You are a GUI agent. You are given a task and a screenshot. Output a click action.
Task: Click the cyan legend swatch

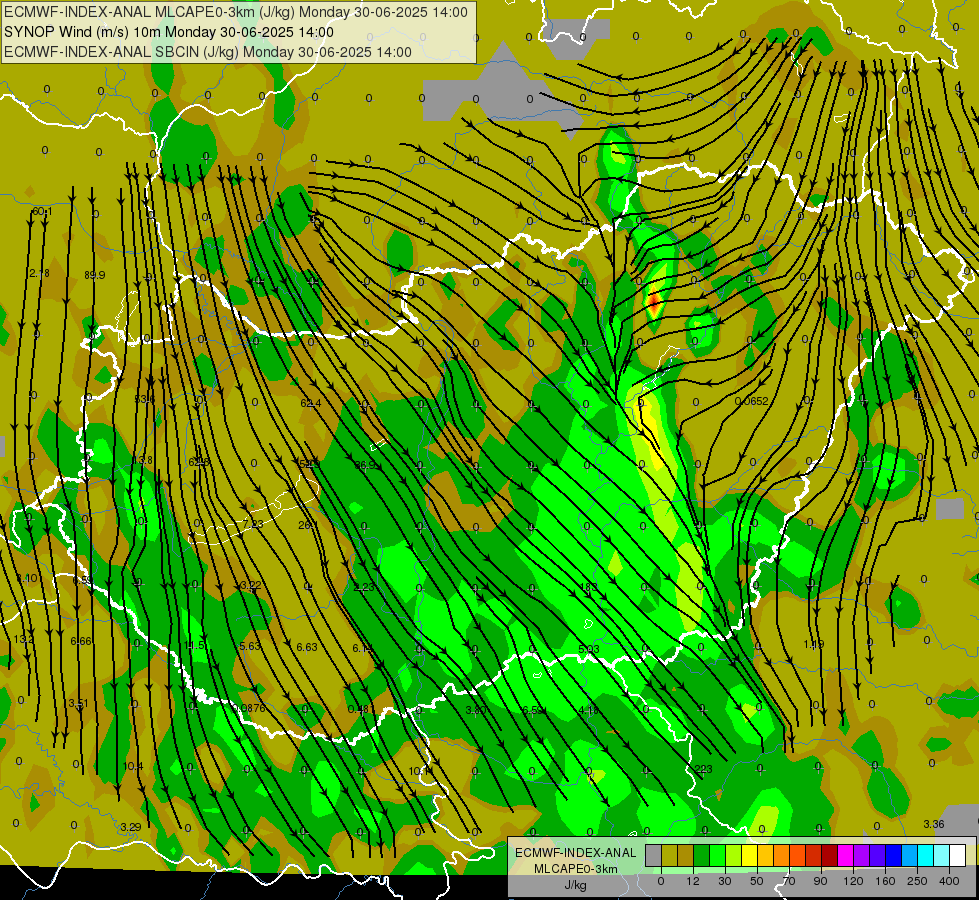click(925, 856)
